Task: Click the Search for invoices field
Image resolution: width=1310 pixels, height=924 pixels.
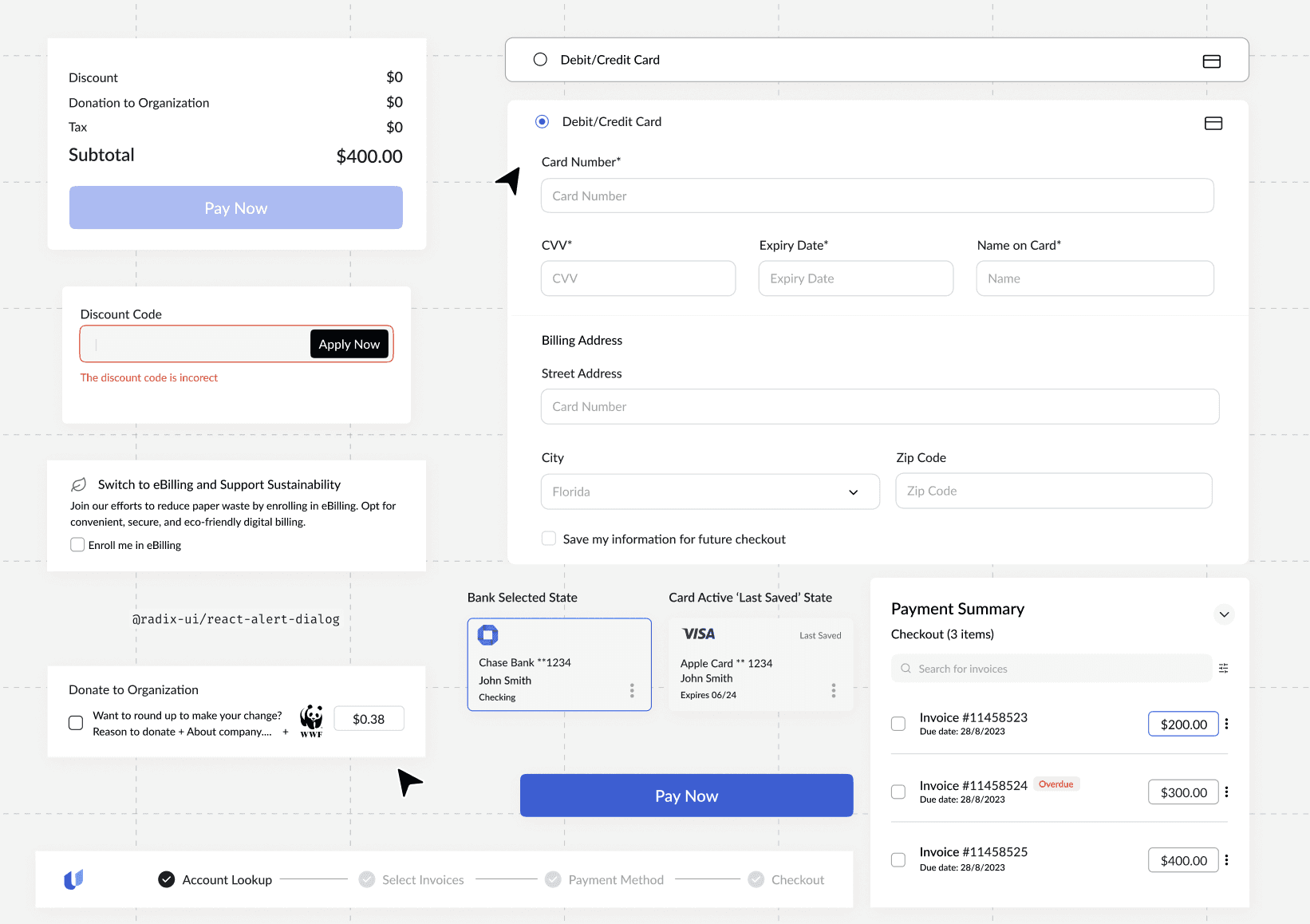Action: pos(1052,669)
